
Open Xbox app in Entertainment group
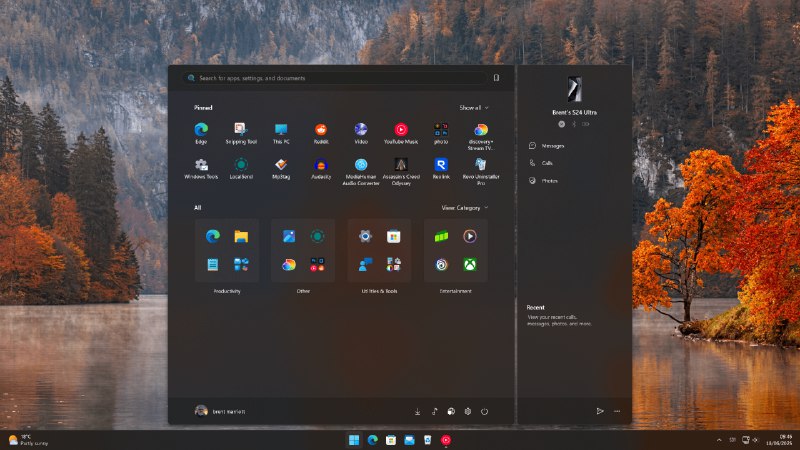(x=470, y=264)
